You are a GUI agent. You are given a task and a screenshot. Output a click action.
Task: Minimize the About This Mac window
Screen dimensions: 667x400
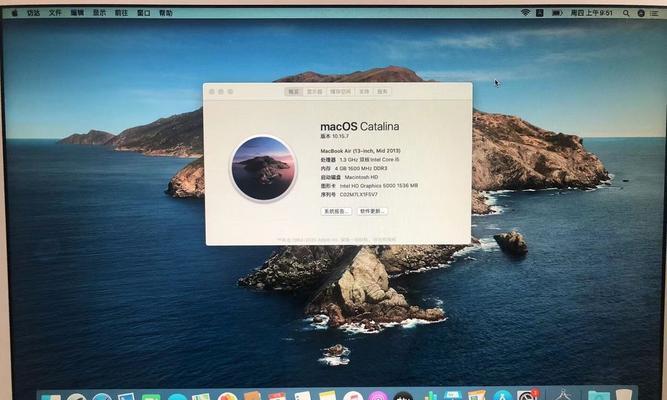click(221, 91)
